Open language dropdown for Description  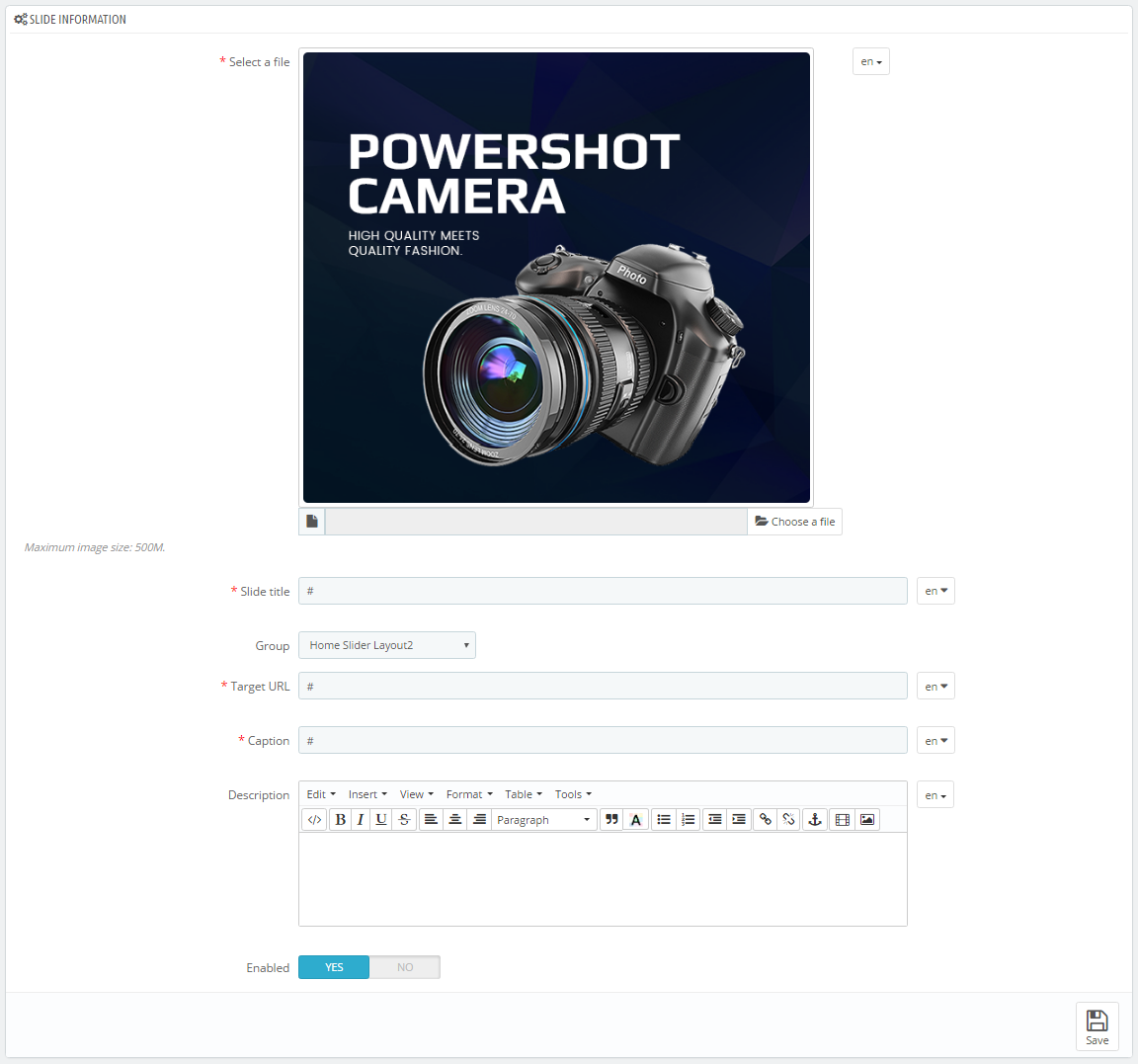coord(935,794)
